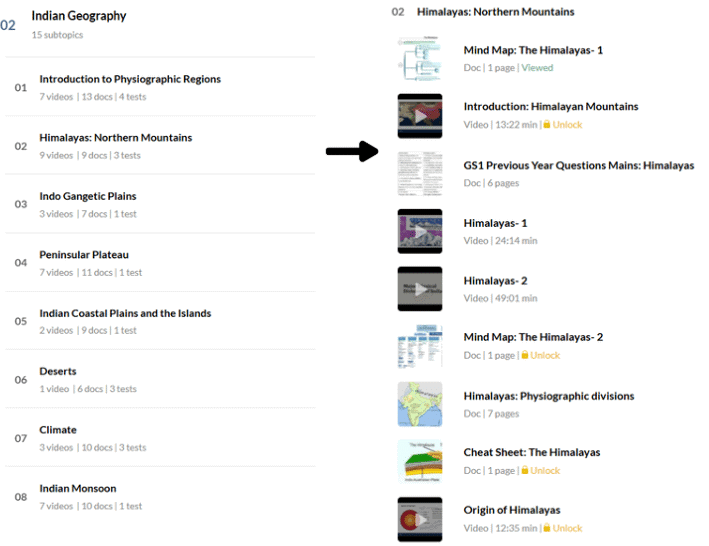Open the Cheat Sheet: The Himalayas thumbnail
The image size is (709, 546).
coord(420,461)
